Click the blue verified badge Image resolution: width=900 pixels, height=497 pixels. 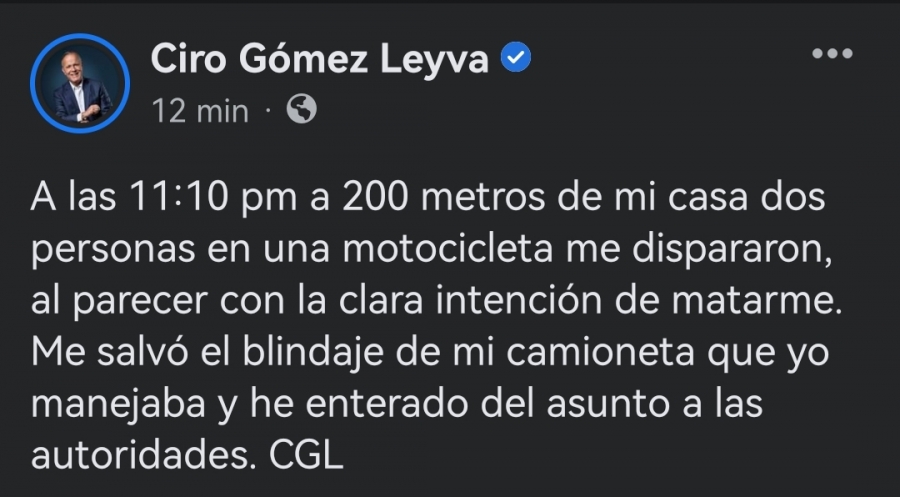(516, 61)
